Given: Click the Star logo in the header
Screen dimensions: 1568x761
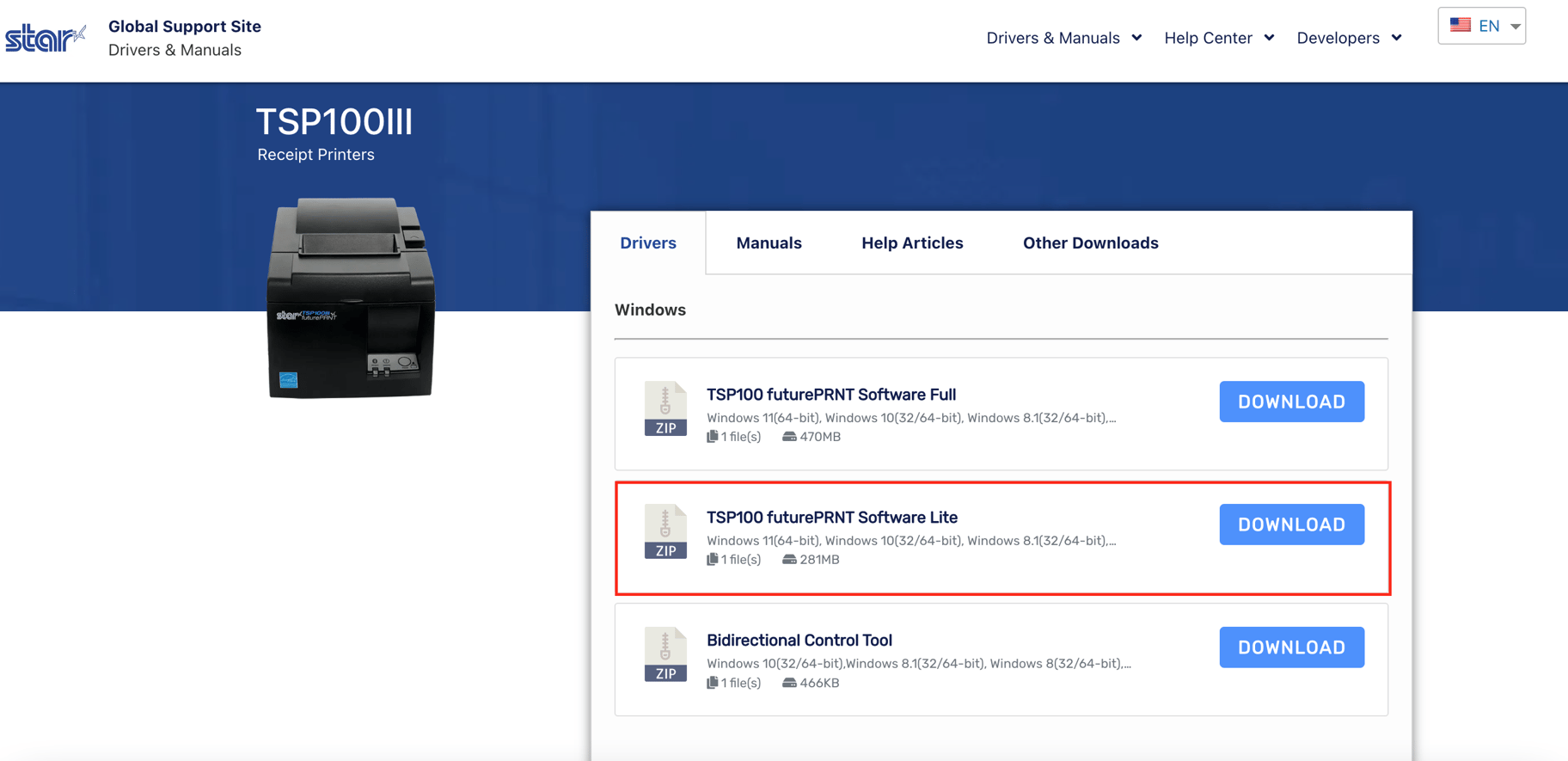Looking at the screenshot, I should (x=46, y=38).
